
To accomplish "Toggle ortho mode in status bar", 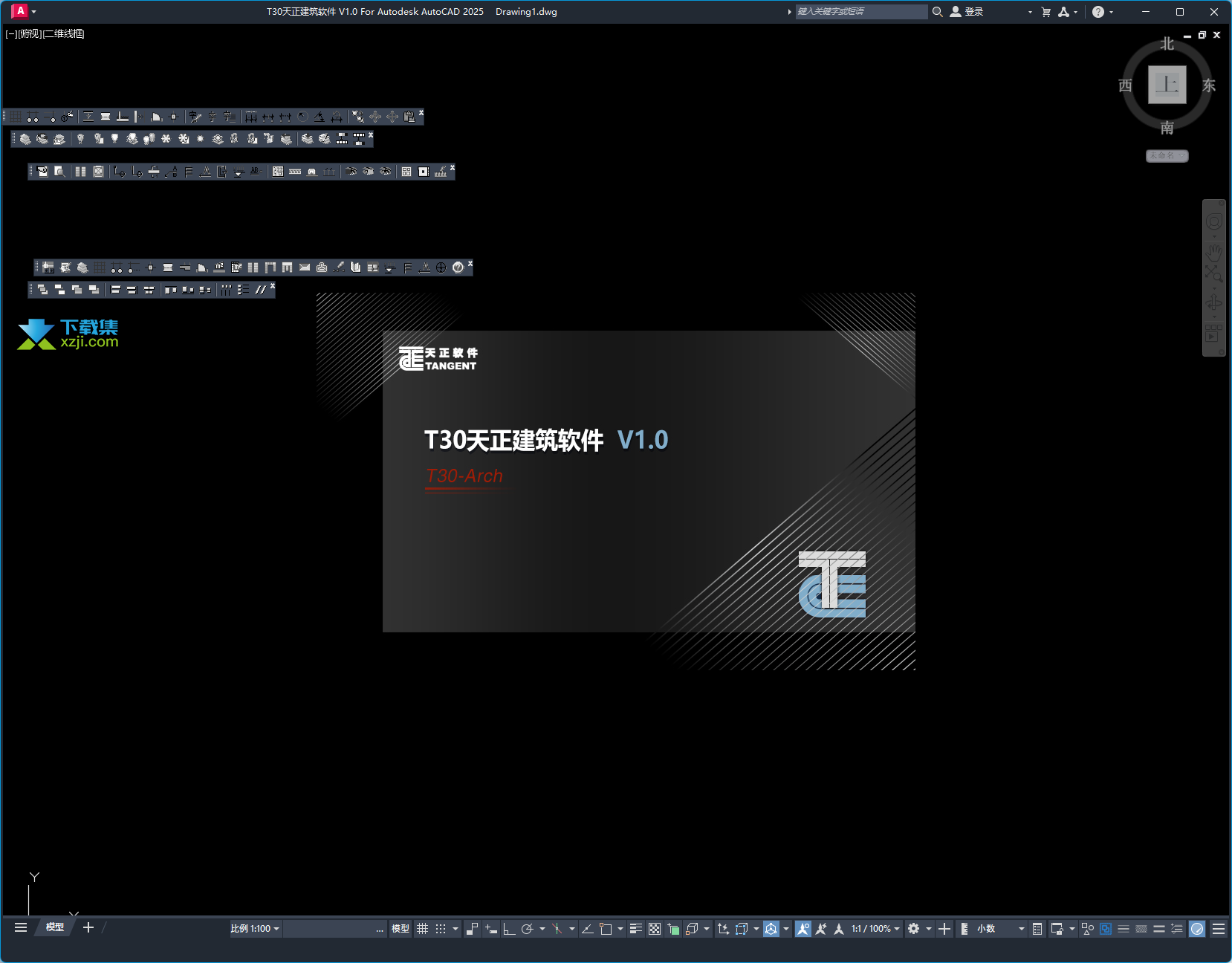I will point(509,929).
